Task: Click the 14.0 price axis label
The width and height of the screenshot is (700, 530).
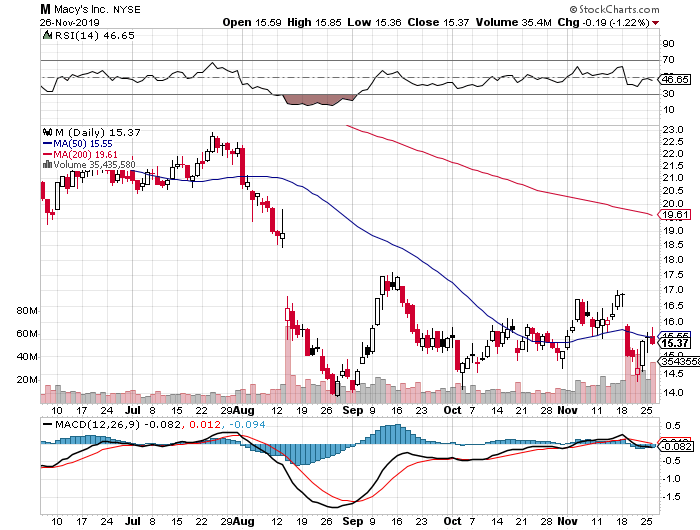Action: coord(673,392)
